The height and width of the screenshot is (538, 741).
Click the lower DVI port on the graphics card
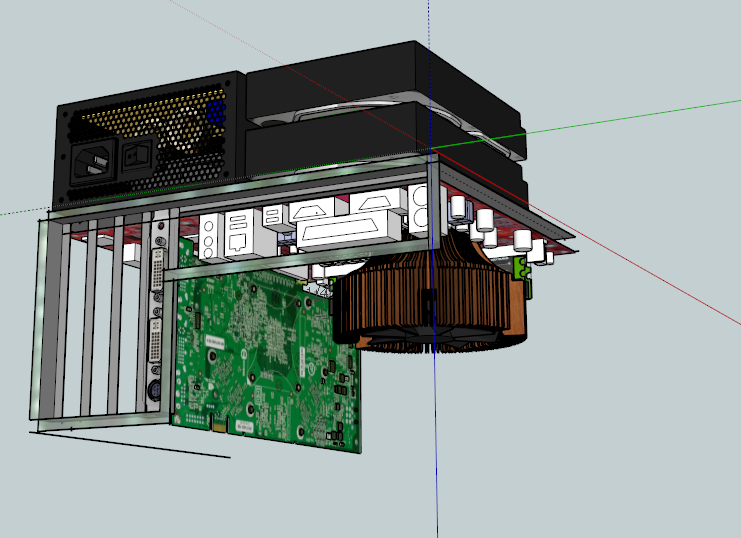(157, 339)
